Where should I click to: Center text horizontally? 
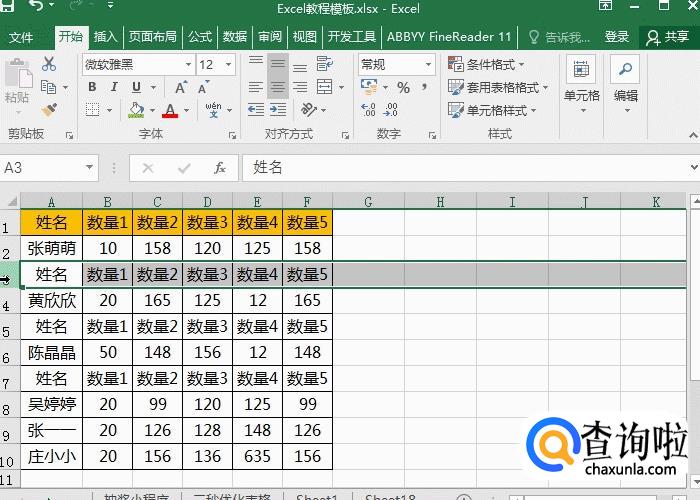click(x=278, y=87)
